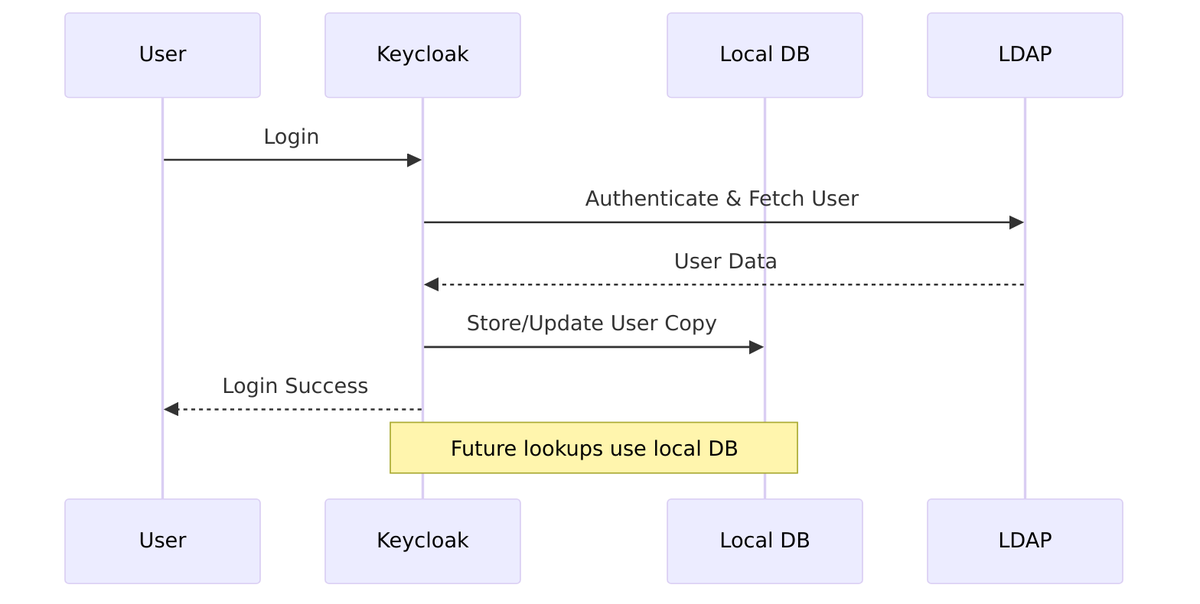This screenshot has width=1200, height=604.
Task: Click the Login message label
Action: click(291, 137)
